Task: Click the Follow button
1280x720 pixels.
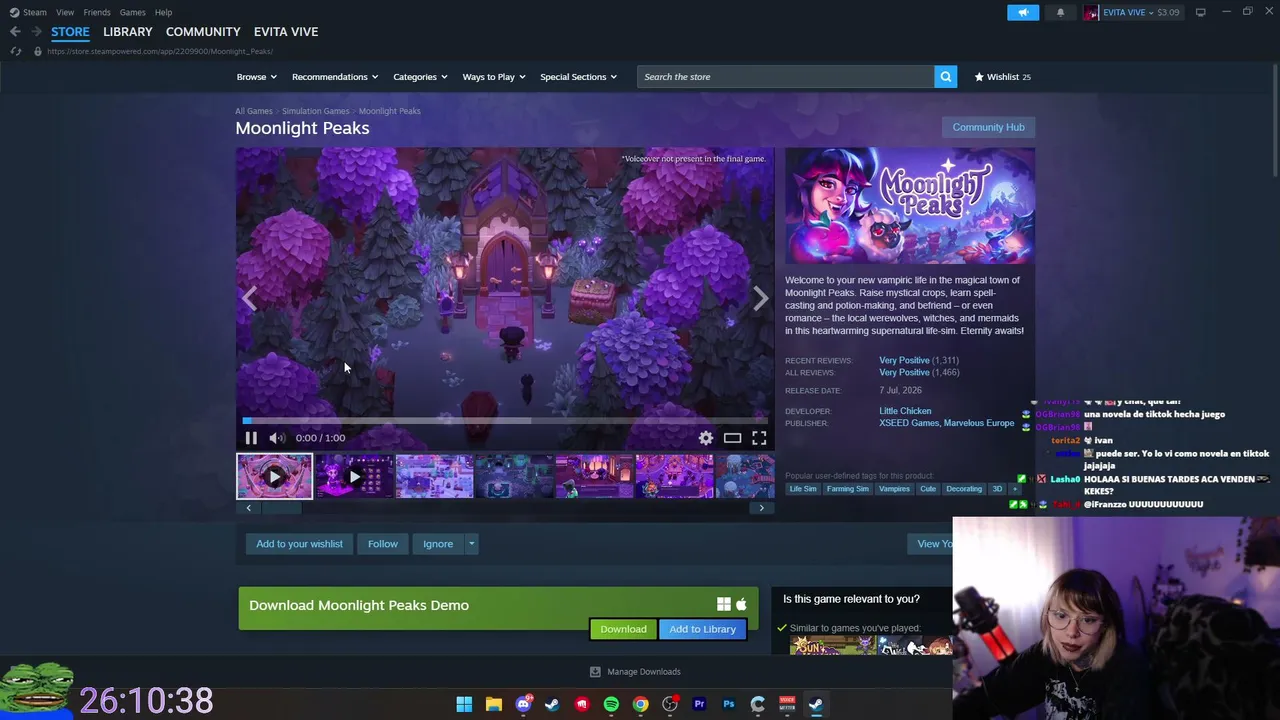Action: click(x=382, y=544)
